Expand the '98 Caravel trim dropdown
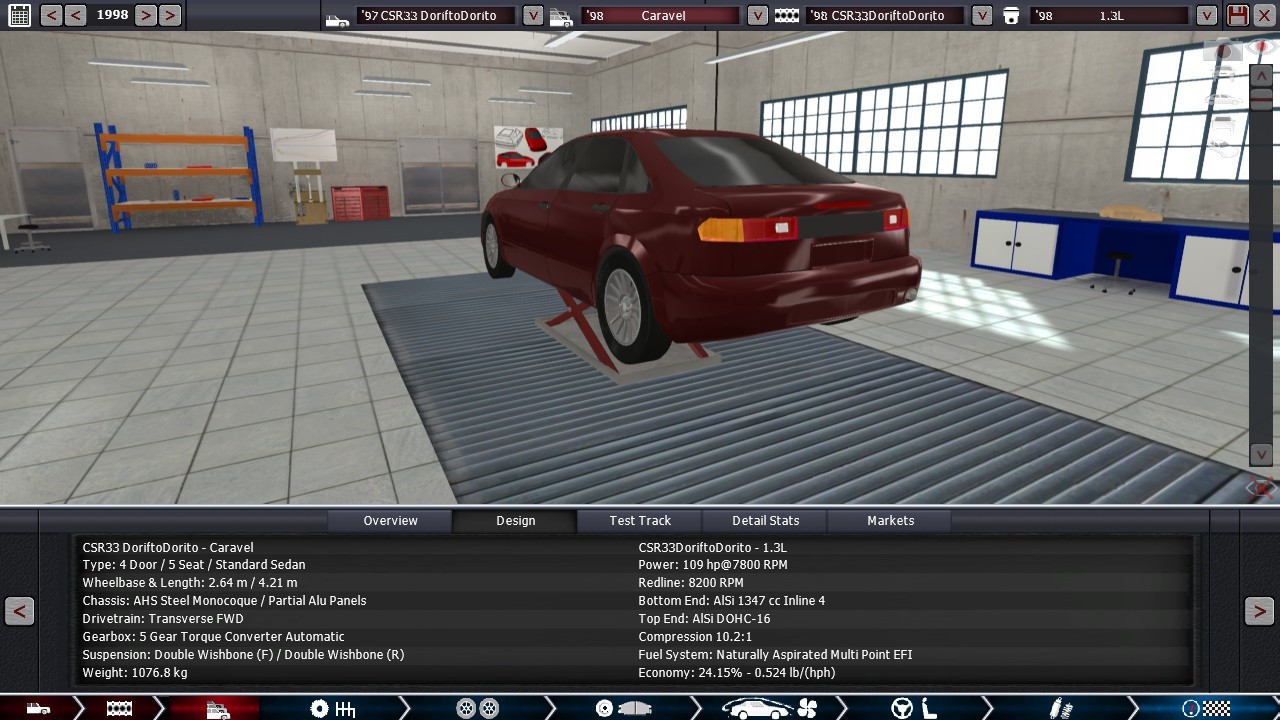The width and height of the screenshot is (1280, 720). (758, 15)
